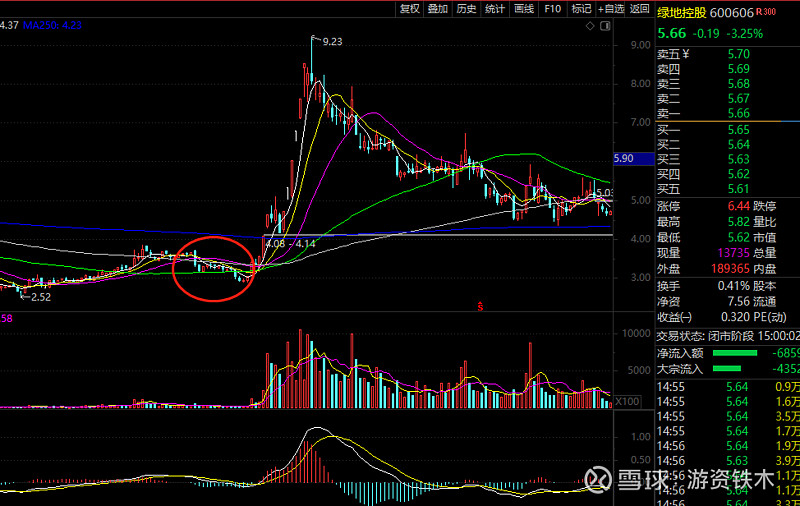This screenshot has width=800, height=506.
Task: Select the MA250 indicator label
Action: click(x=52, y=25)
